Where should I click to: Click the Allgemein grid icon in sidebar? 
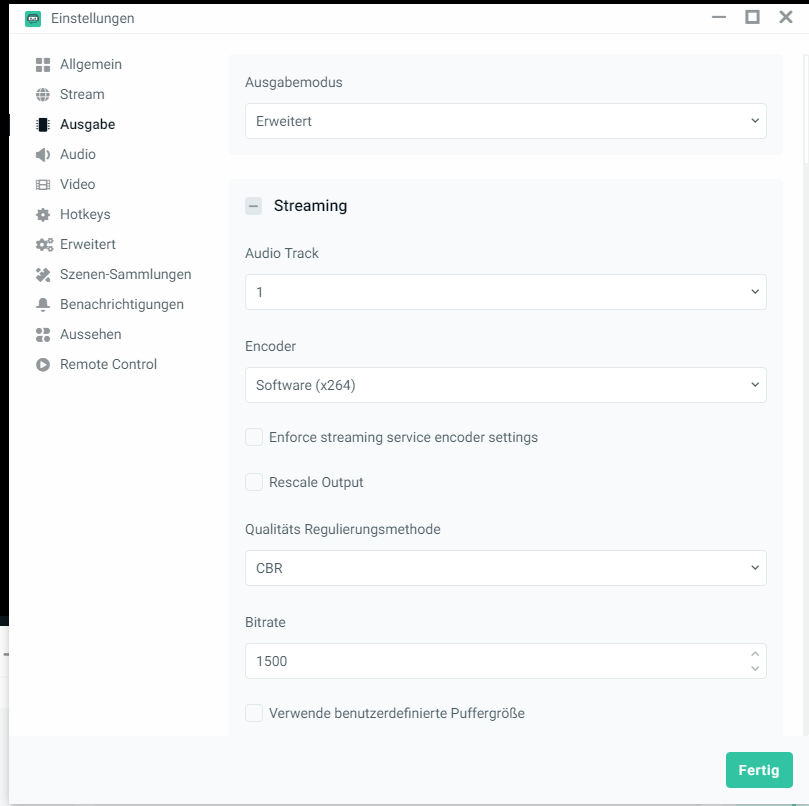point(43,65)
